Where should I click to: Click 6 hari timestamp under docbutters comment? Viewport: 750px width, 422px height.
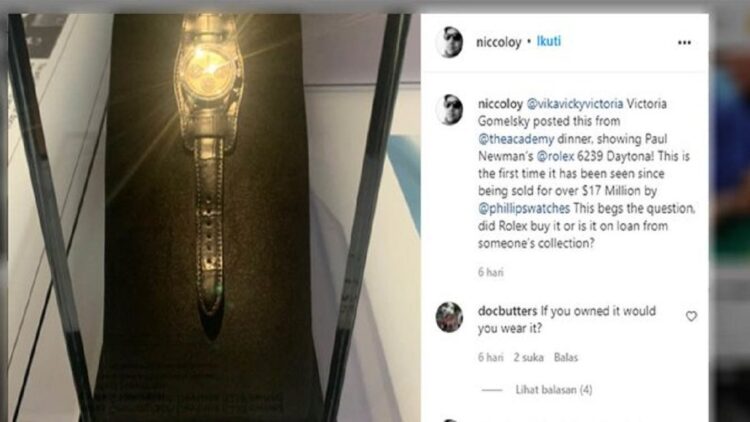(x=491, y=357)
